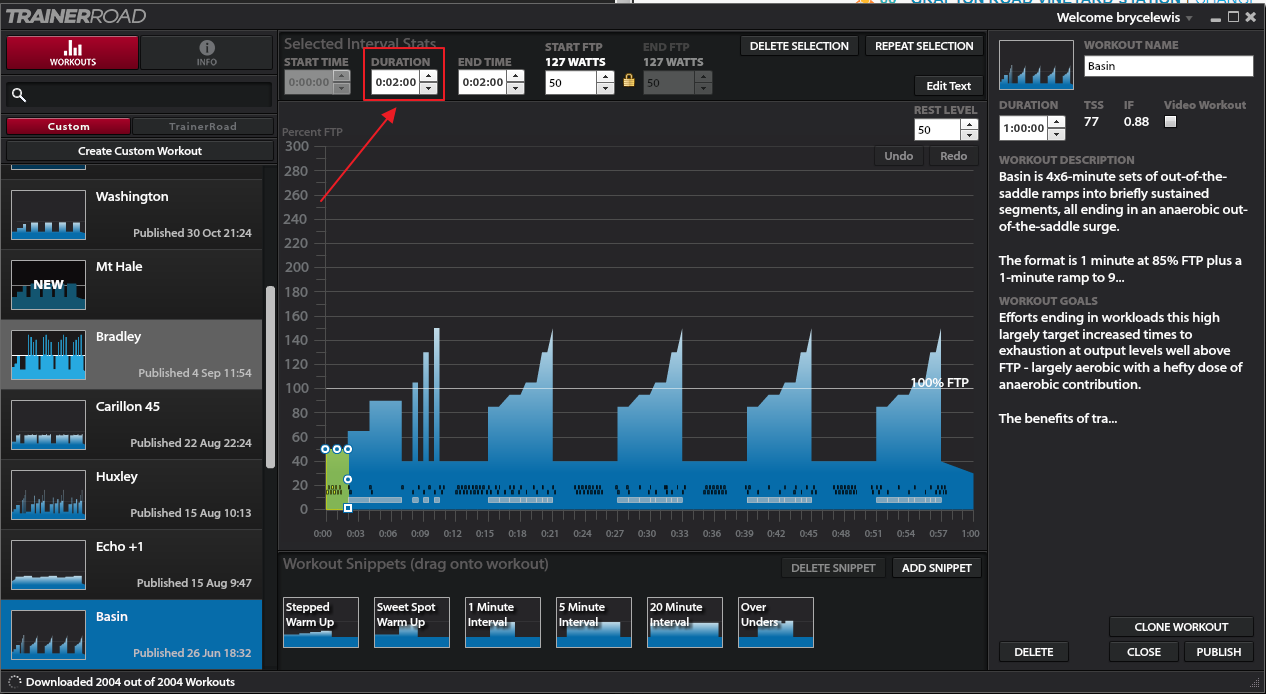Select 1 Minute Interval snippet
The image size is (1266, 694).
coord(503,623)
